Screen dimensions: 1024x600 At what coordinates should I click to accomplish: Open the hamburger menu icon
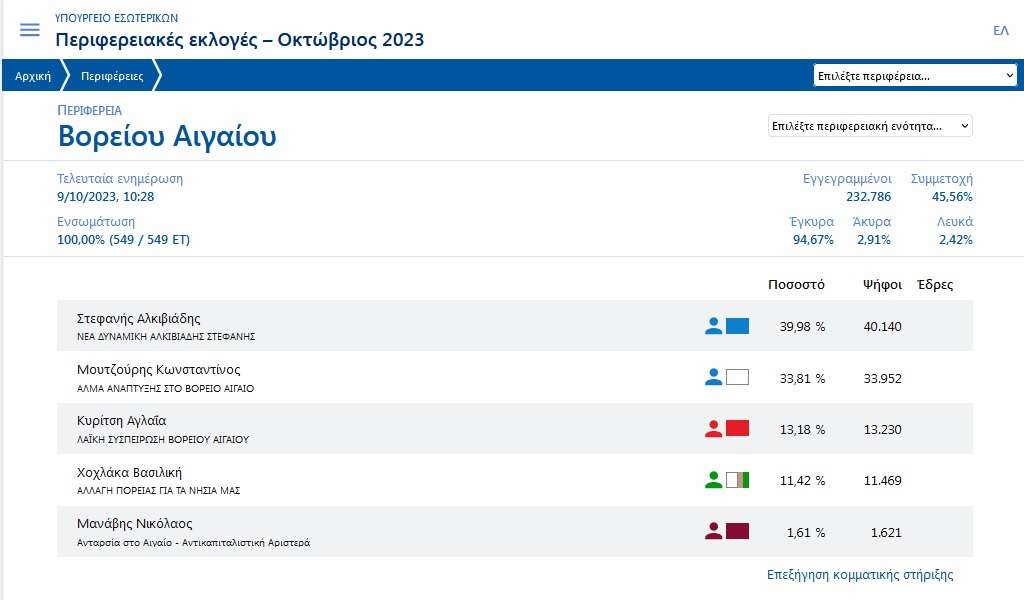click(x=30, y=29)
